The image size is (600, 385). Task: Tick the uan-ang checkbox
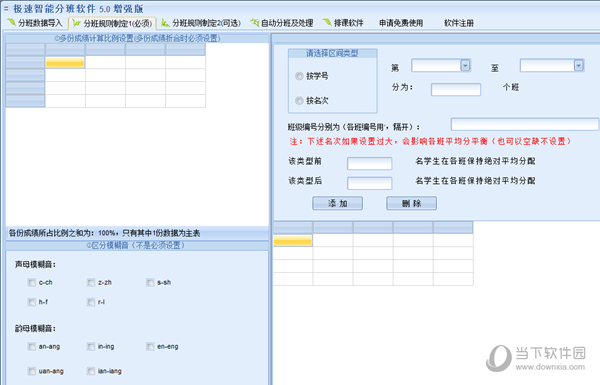click(31, 371)
